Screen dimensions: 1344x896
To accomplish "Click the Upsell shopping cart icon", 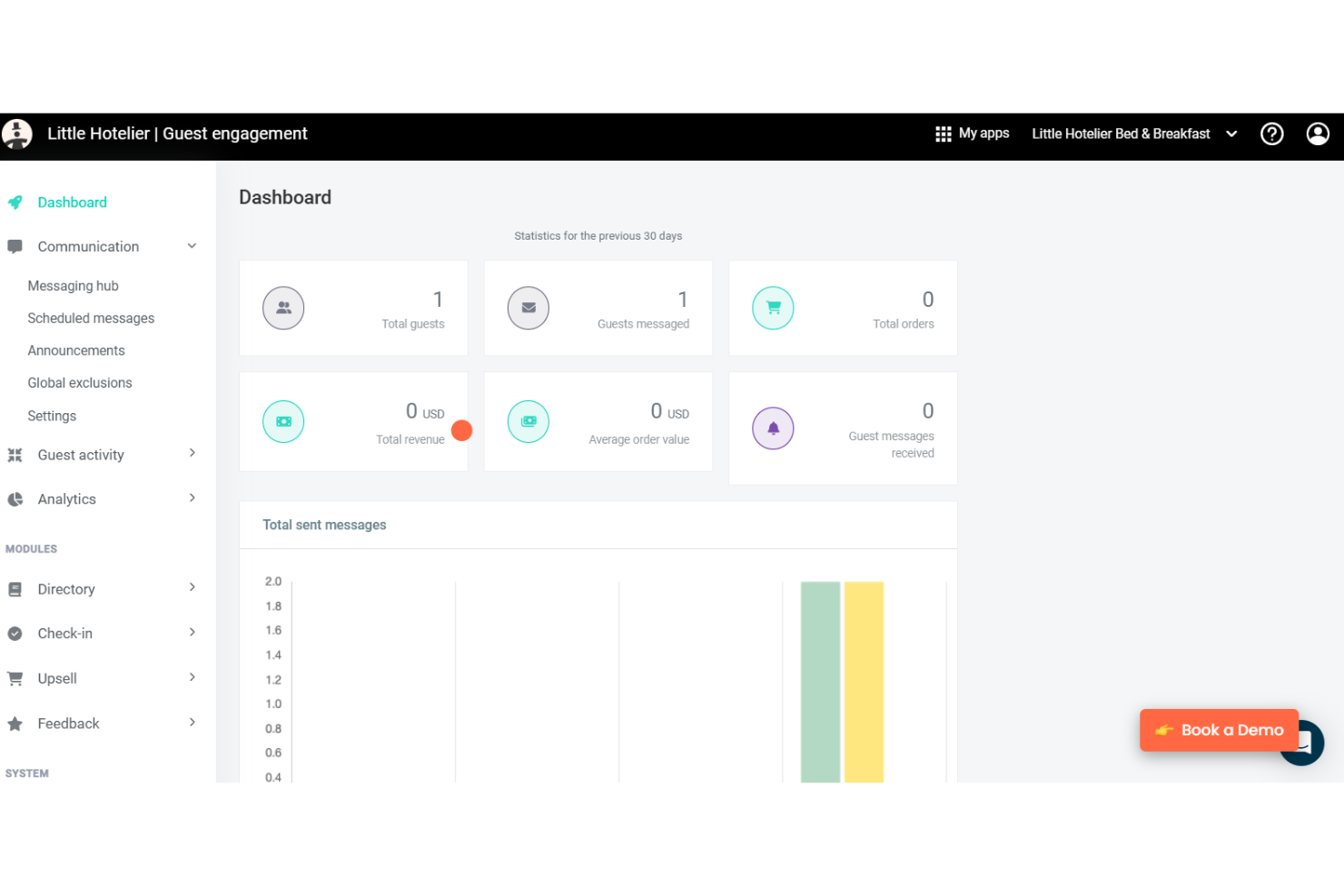I will tap(15, 678).
